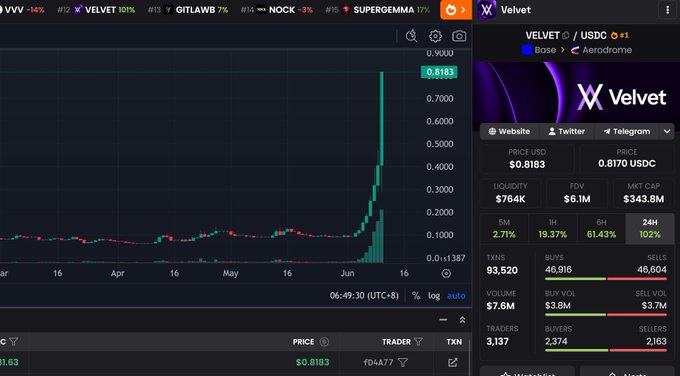The width and height of the screenshot is (680, 376).
Task: Select the 24H timeframe stats tab
Action: (x=650, y=229)
